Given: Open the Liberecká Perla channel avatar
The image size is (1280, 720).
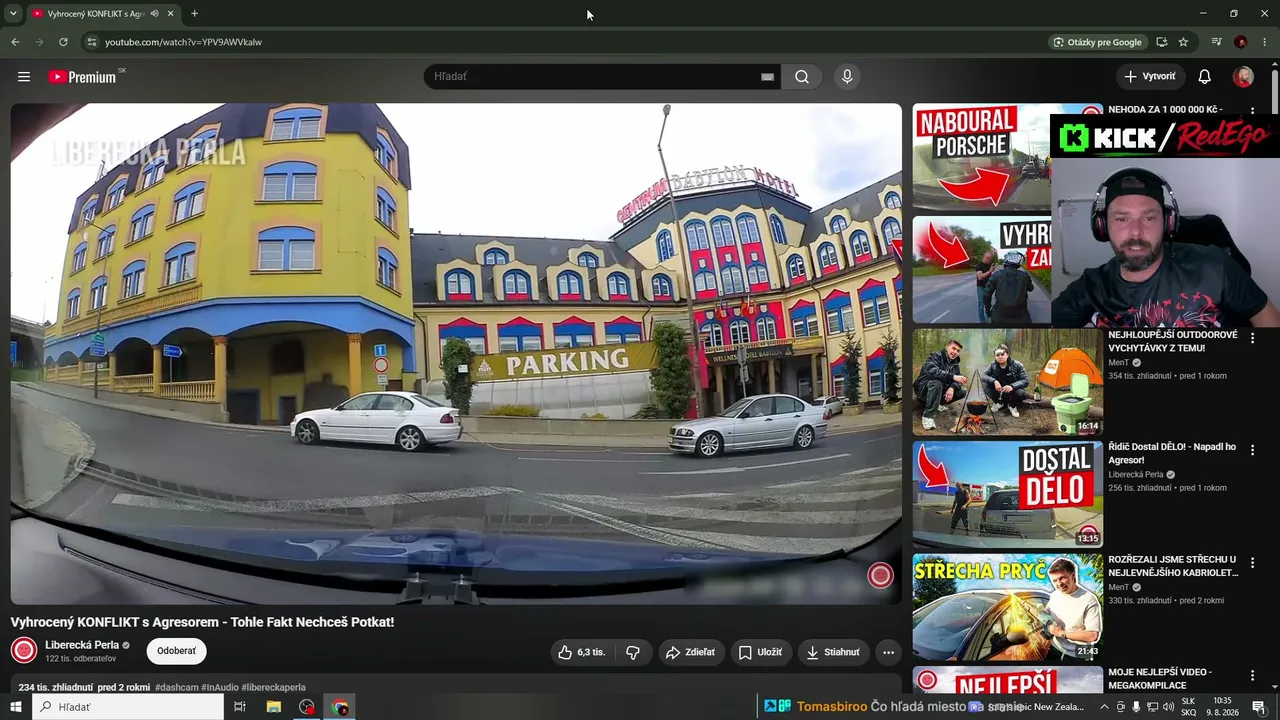Looking at the screenshot, I should click(x=24, y=651).
